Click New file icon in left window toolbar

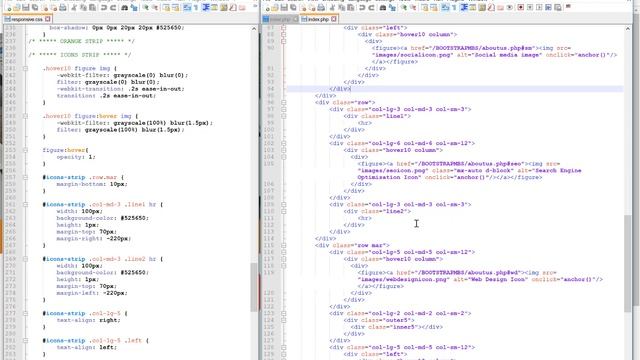(x=9, y=7)
